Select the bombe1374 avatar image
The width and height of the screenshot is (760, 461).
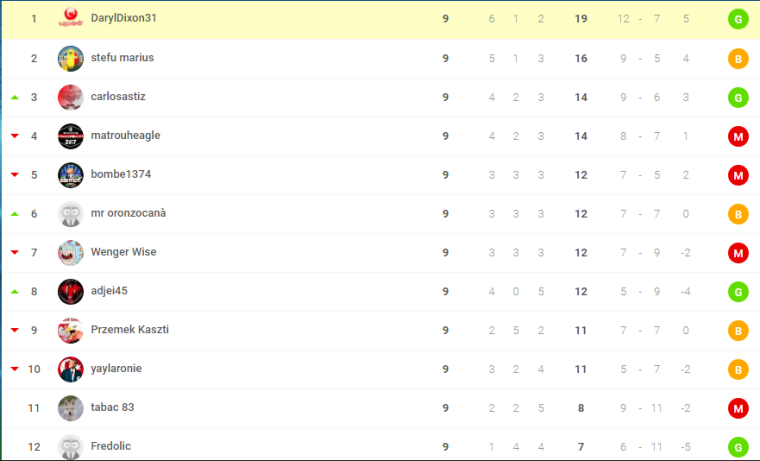coord(70,175)
